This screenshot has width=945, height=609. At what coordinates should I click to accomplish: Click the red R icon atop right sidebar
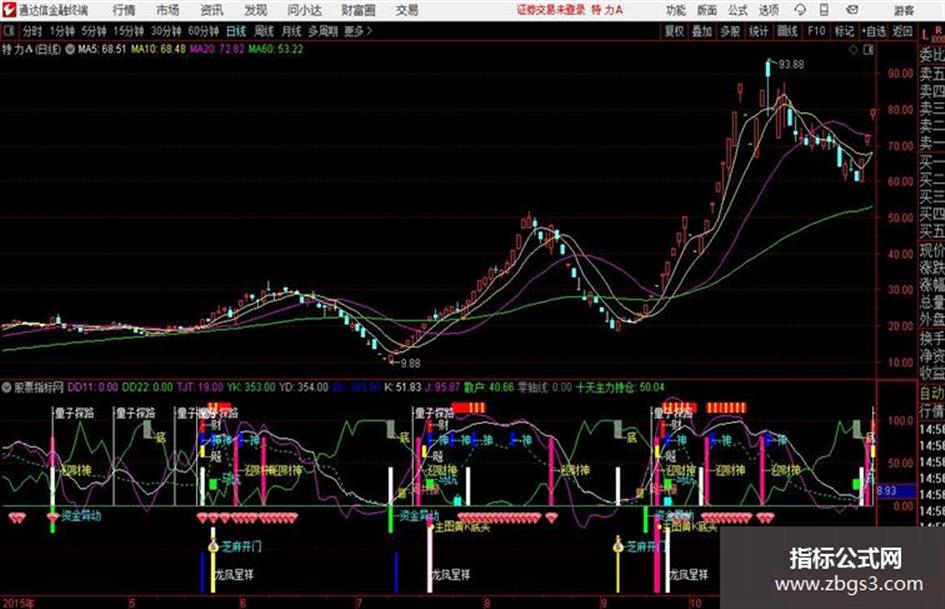tap(938, 30)
